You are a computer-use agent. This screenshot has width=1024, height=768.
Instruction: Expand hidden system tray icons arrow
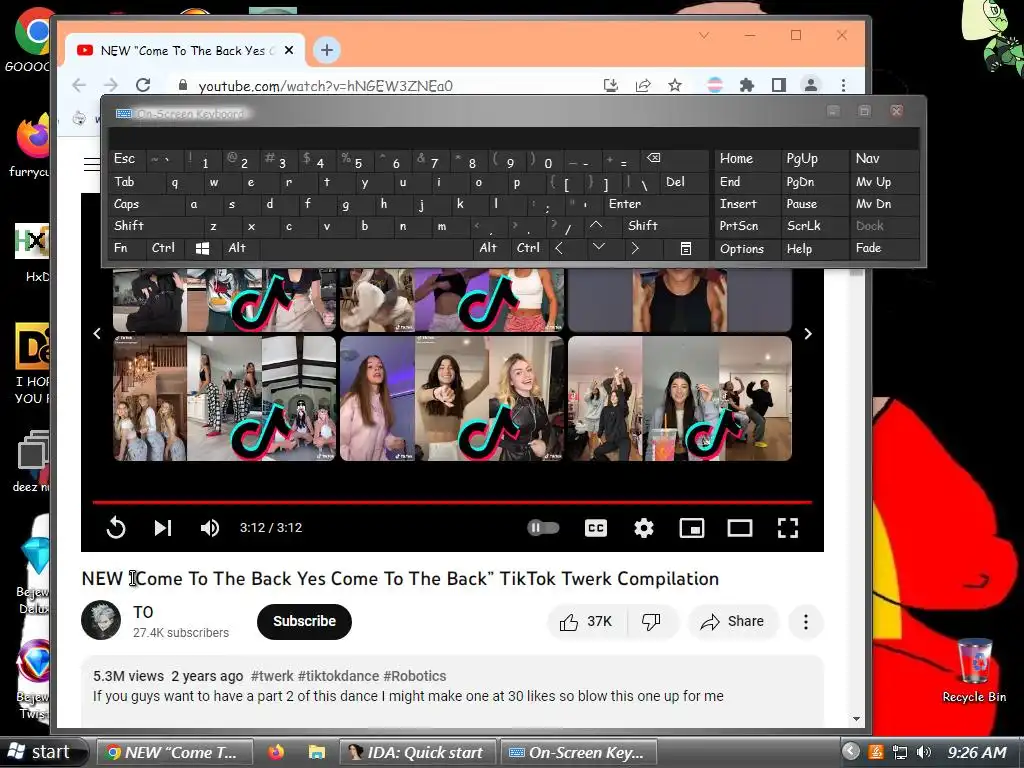(x=850, y=752)
